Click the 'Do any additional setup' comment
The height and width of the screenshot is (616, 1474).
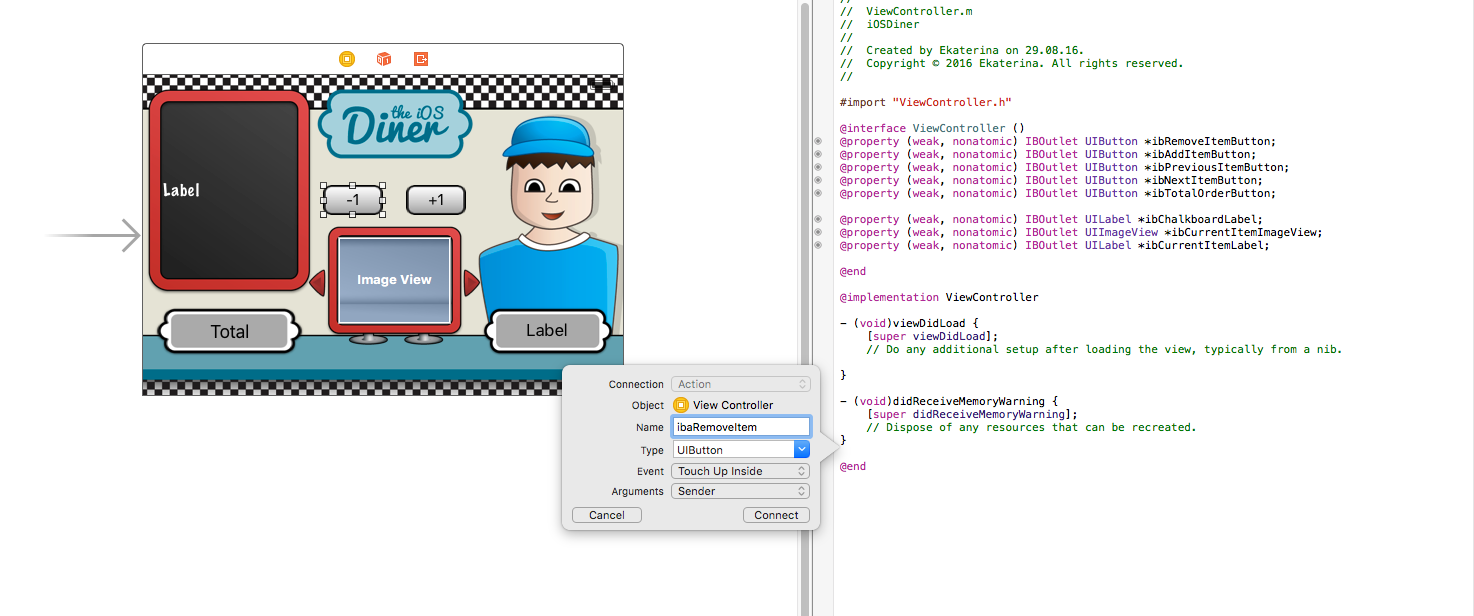tap(1104, 349)
